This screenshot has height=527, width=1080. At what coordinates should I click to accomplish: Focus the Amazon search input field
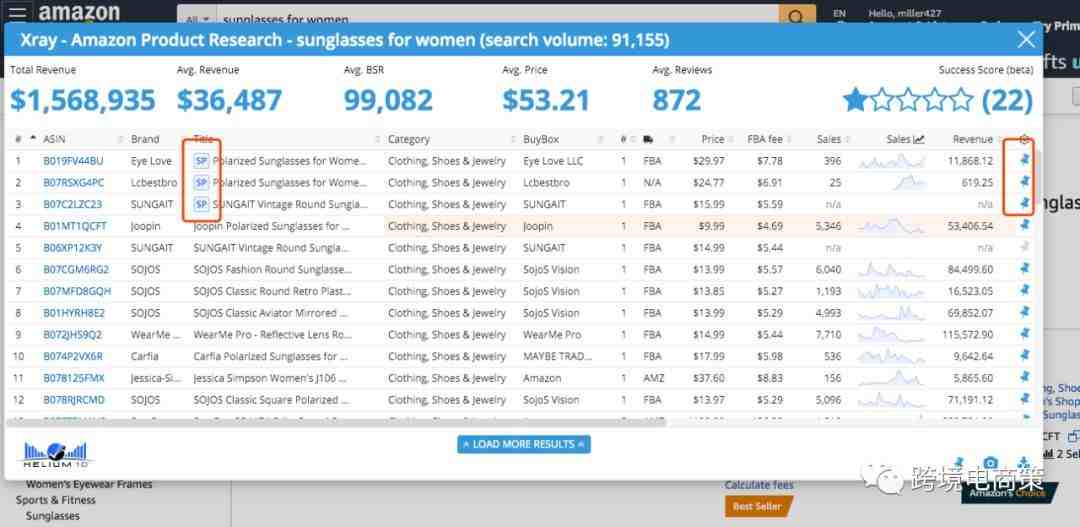point(497,17)
